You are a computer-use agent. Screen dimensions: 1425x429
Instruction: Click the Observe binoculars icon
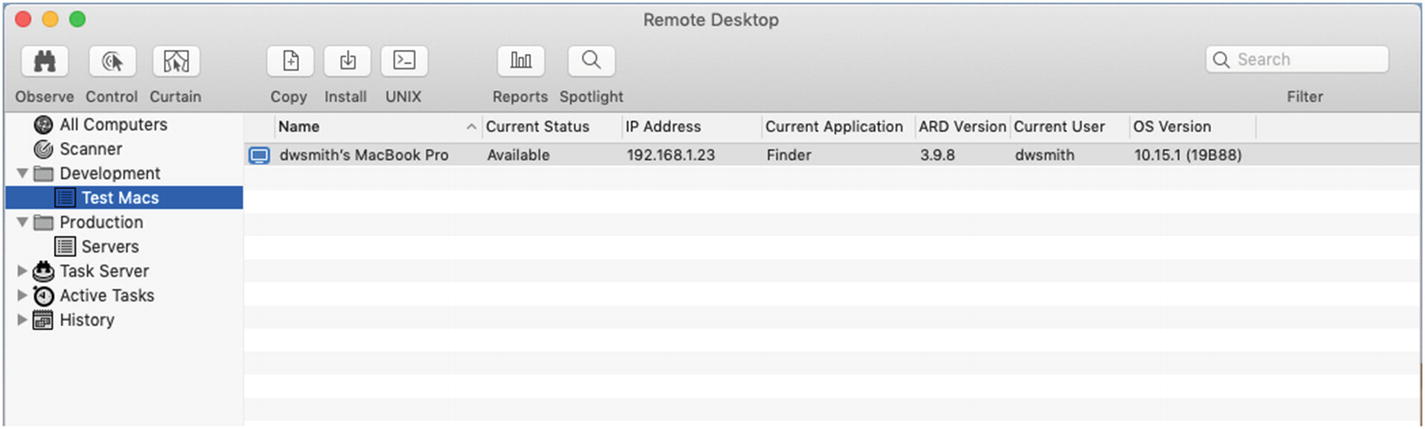[44, 61]
